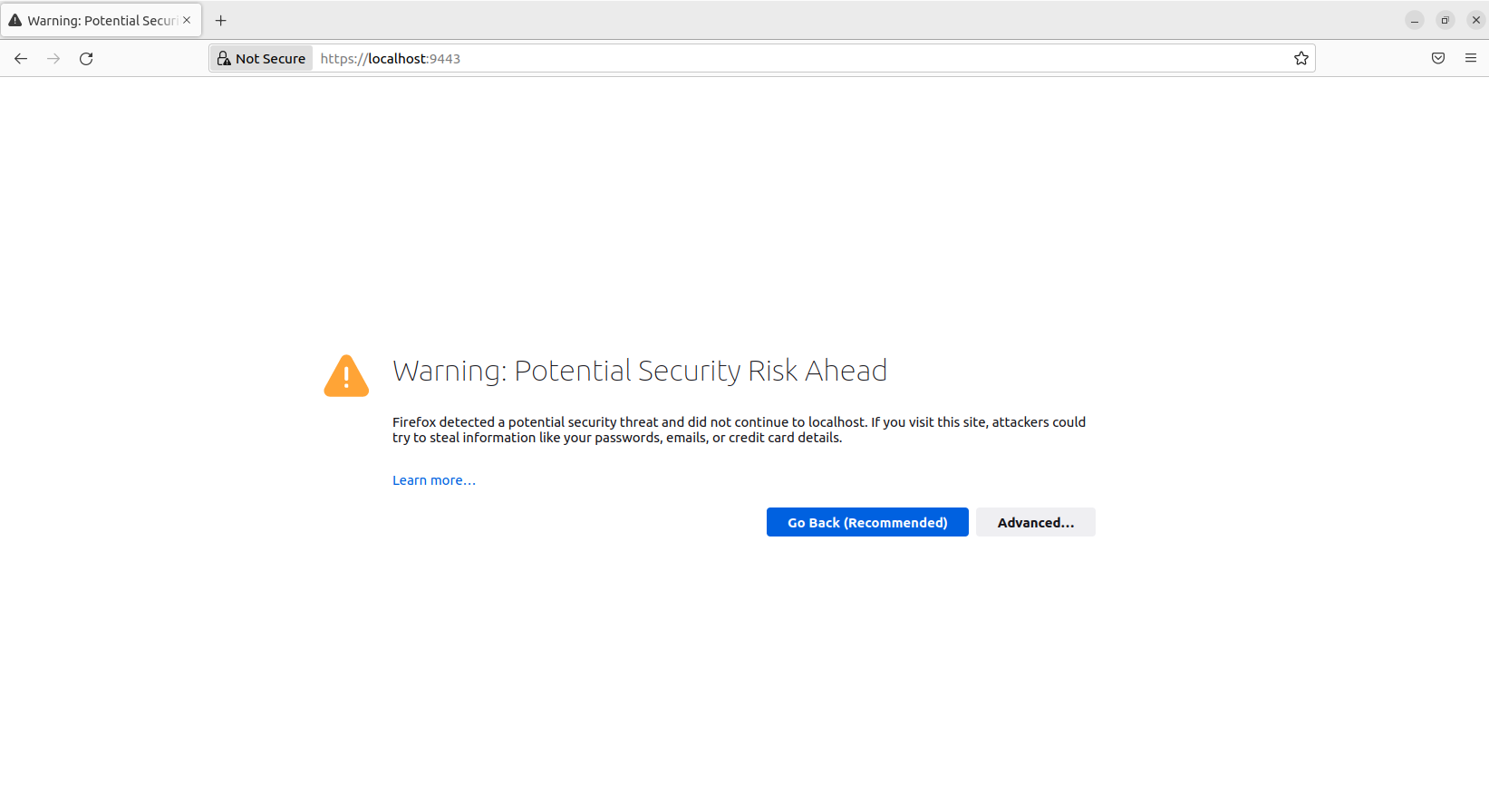
Task: Bookmark this page with the star
Action: (x=1300, y=58)
